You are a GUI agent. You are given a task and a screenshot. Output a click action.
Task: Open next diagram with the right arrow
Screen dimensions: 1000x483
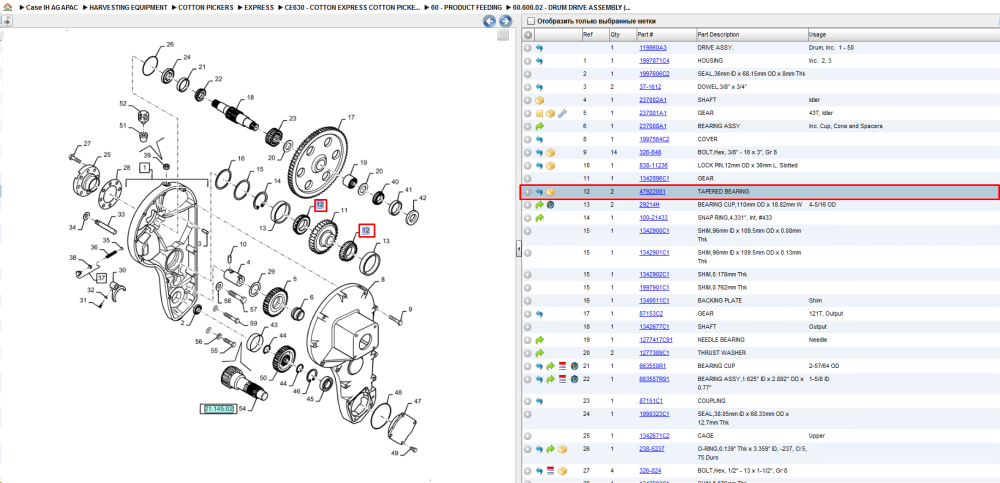(x=504, y=21)
